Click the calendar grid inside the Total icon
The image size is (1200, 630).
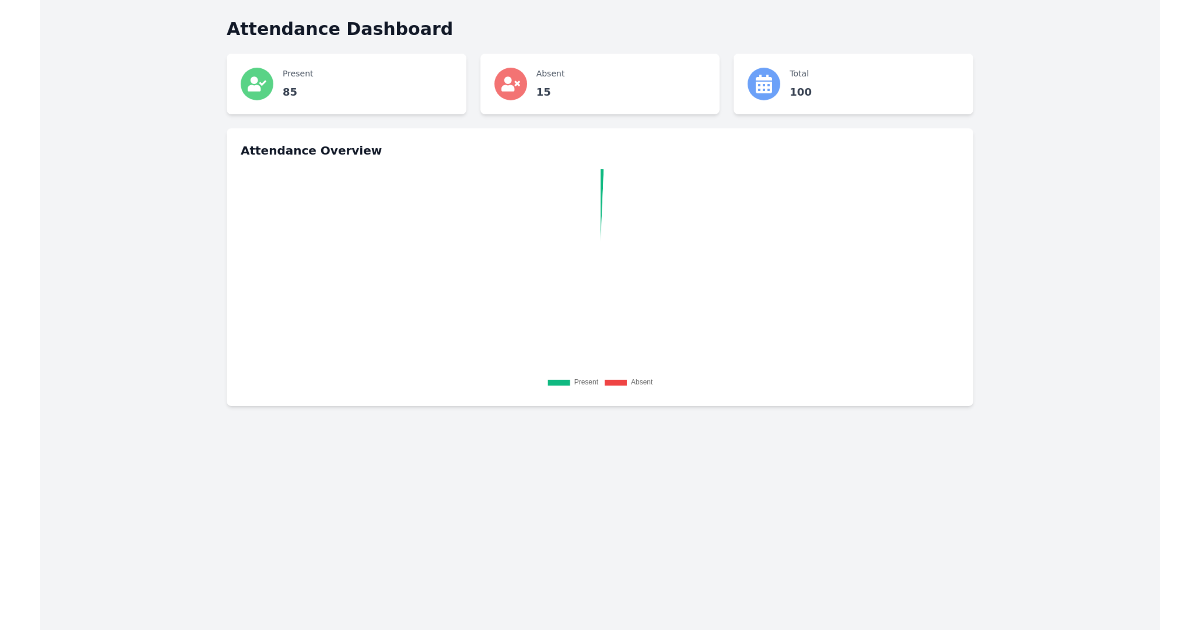[x=764, y=86]
